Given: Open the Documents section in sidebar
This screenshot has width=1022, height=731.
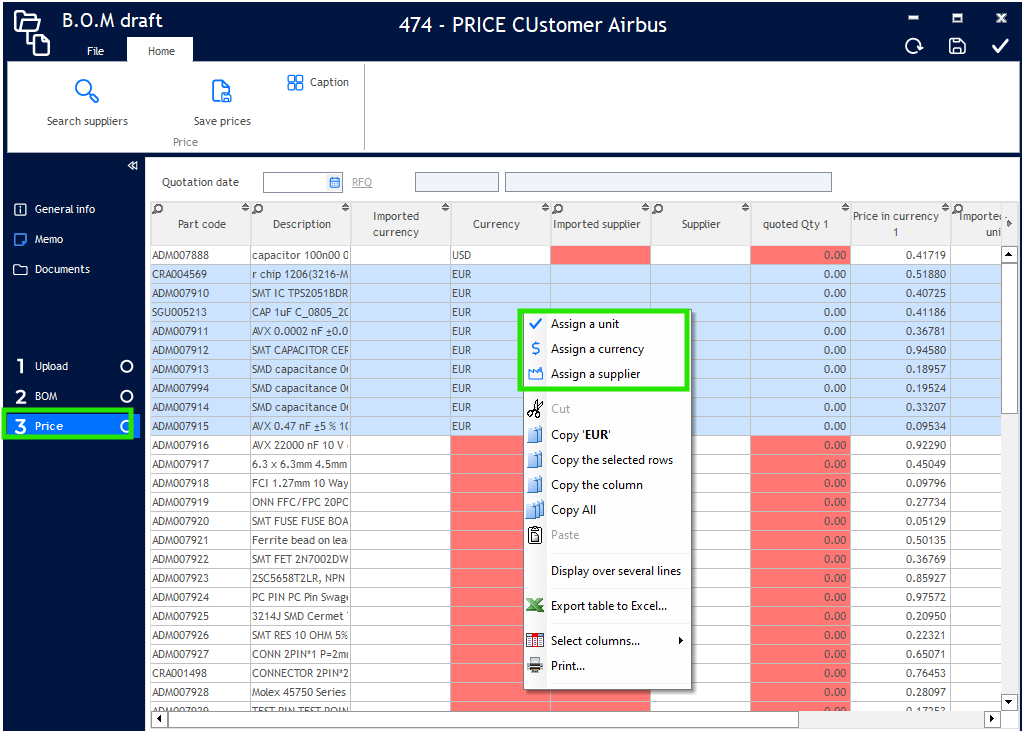Looking at the screenshot, I should pyautogui.click(x=61, y=269).
